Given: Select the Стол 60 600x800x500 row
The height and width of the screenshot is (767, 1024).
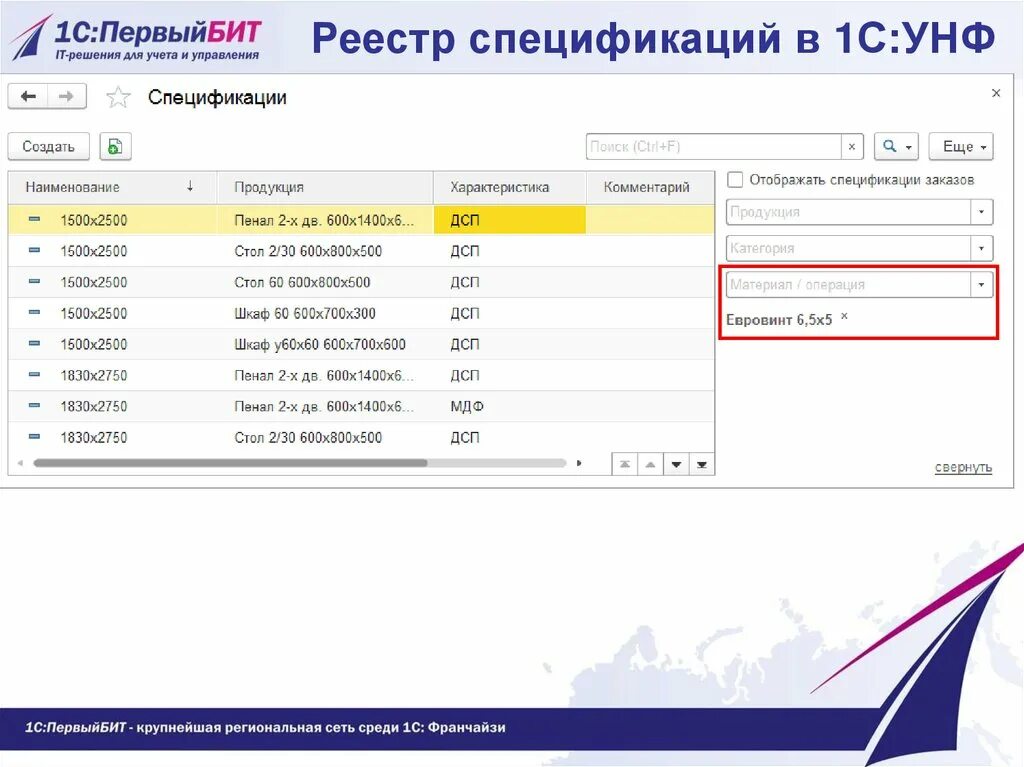Looking at the screenshot, I should pos(361,282).
